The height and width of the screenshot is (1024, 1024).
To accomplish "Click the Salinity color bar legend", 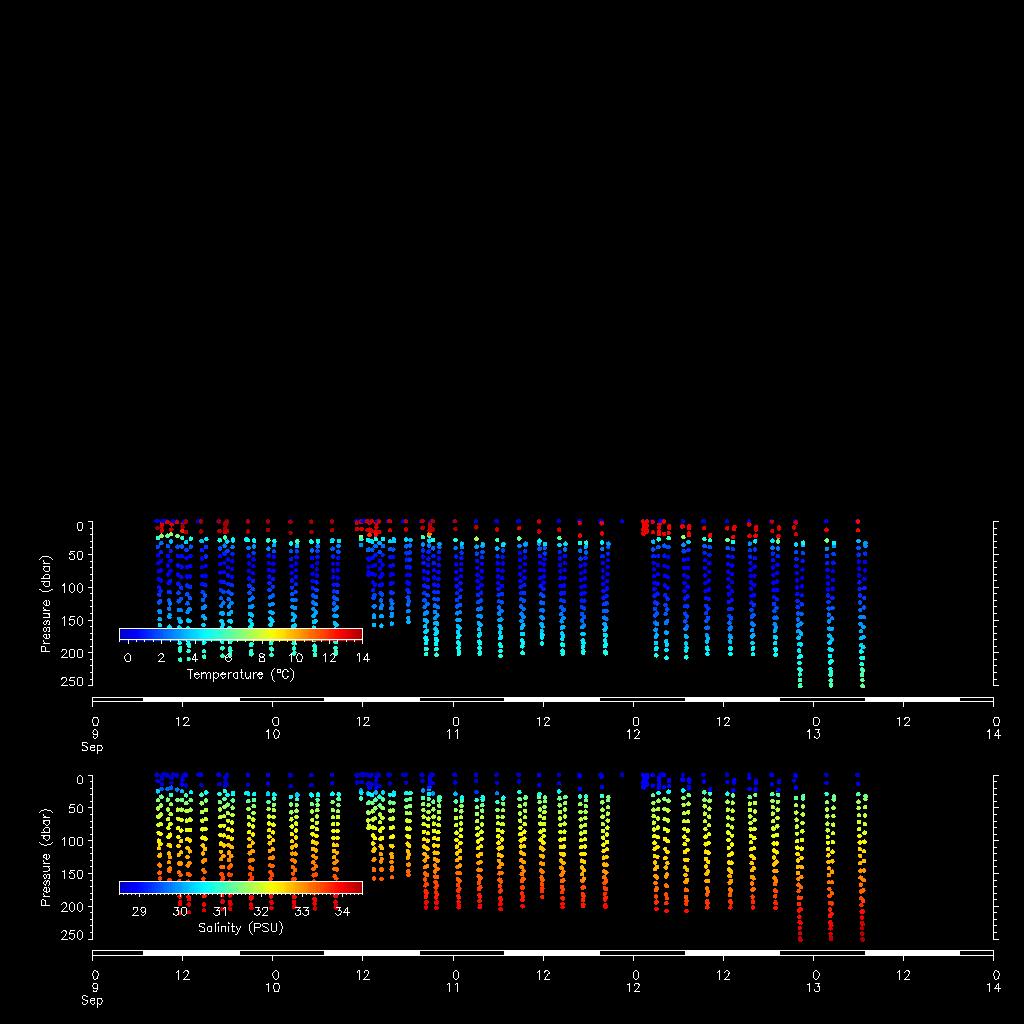I will (240, 888).
